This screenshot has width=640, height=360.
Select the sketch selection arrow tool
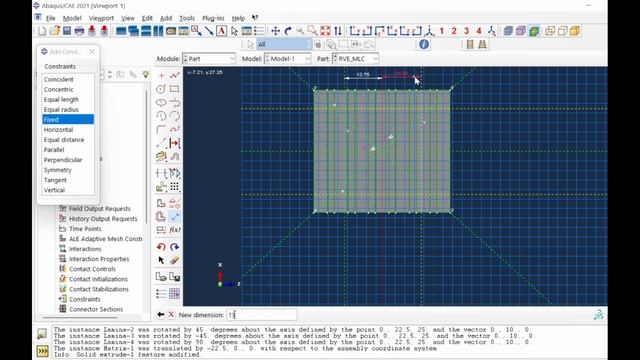pyautogui.click(x=161, y=260)
